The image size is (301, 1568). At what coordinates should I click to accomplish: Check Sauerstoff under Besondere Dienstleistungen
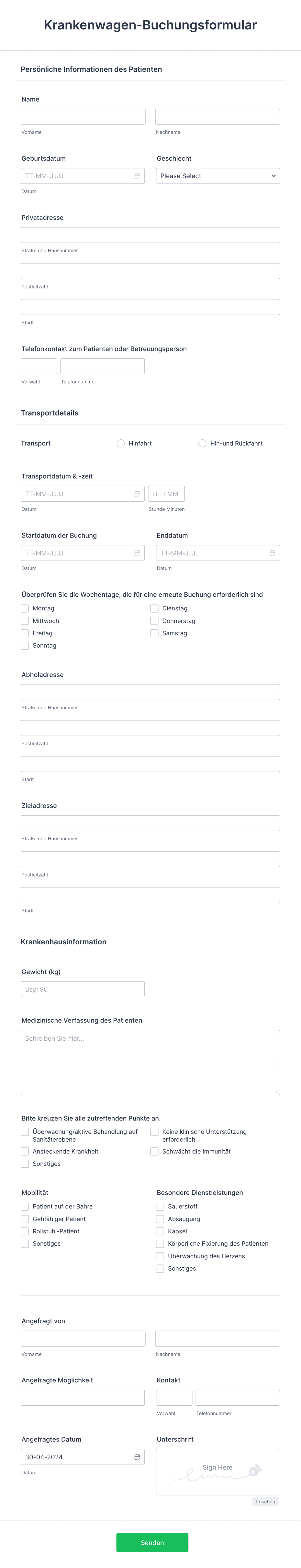[x=160, y=1206]
